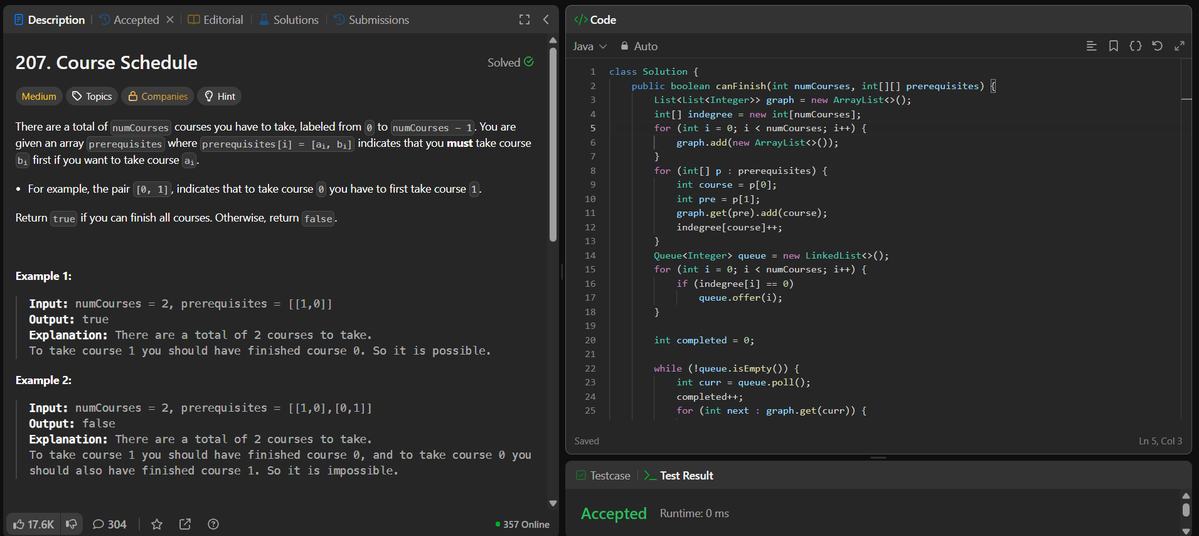Click the numCourses inline code in the description

point(141,127)
